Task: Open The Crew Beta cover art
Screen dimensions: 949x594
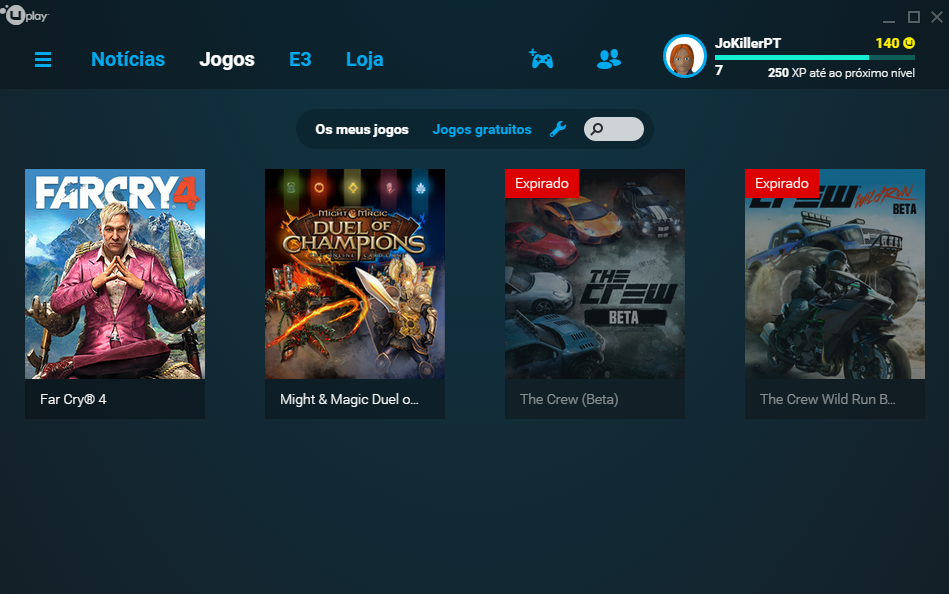Action: tap(595, 274)
